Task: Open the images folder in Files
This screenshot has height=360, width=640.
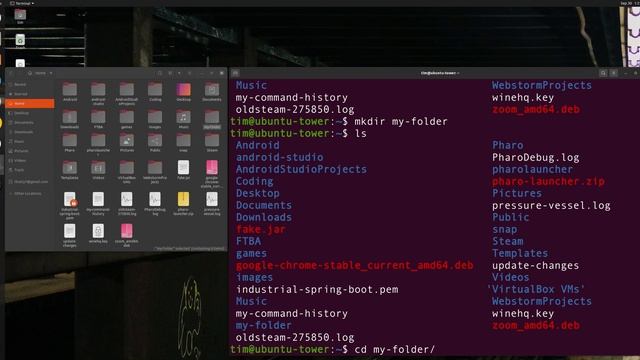Action: tap(155, 118)
